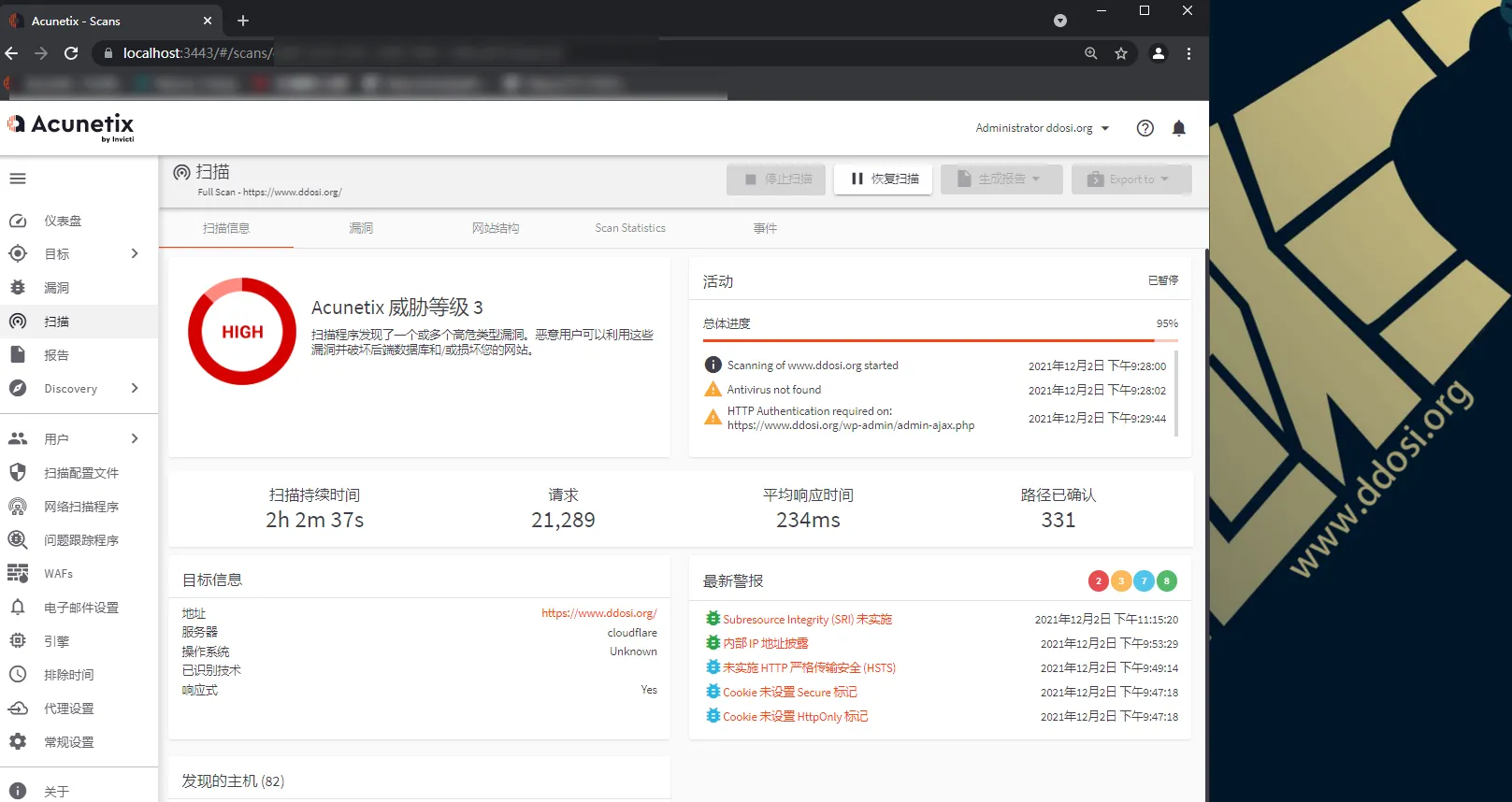
Task: Expand the Discovery submenu chevron
Action: pos(135,389)
